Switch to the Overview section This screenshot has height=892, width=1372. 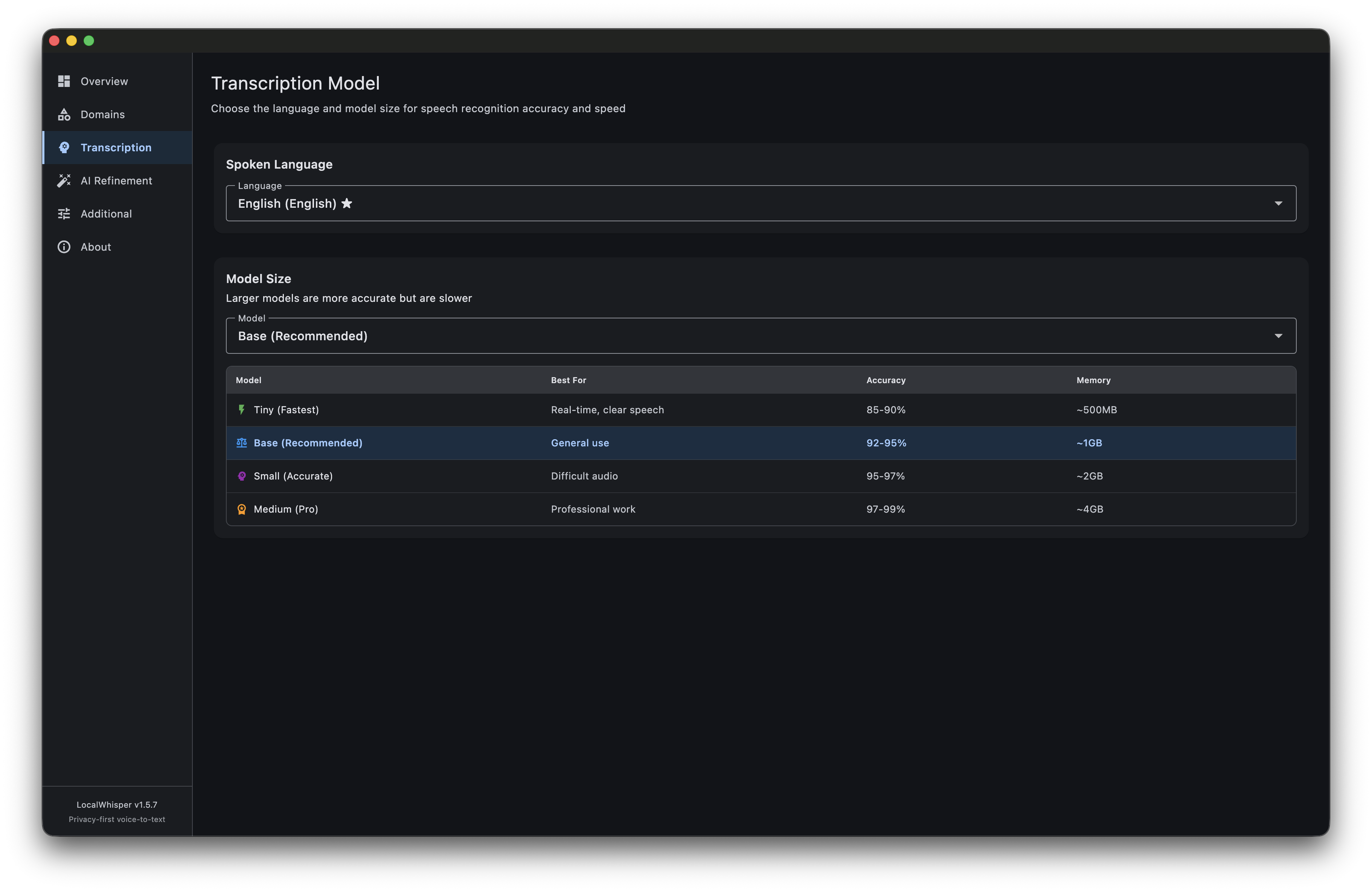pyautogui.click(x=104, y=81)
